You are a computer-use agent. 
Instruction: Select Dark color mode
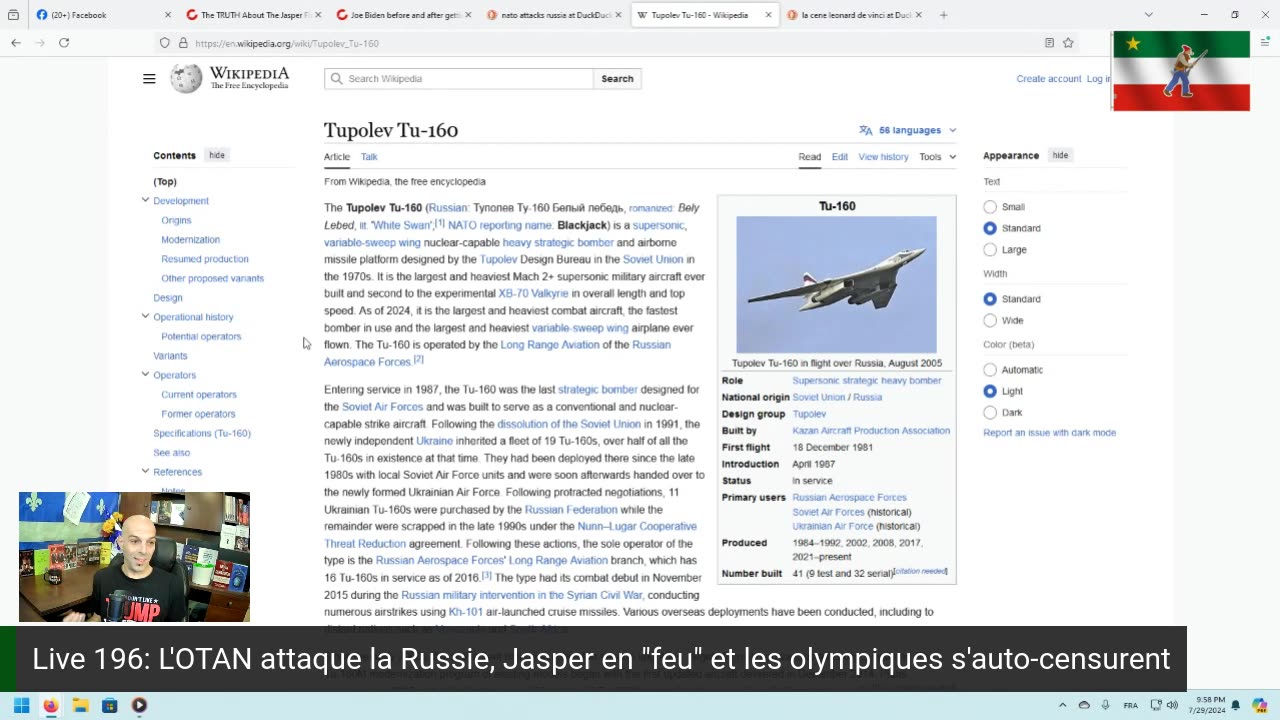990,413
